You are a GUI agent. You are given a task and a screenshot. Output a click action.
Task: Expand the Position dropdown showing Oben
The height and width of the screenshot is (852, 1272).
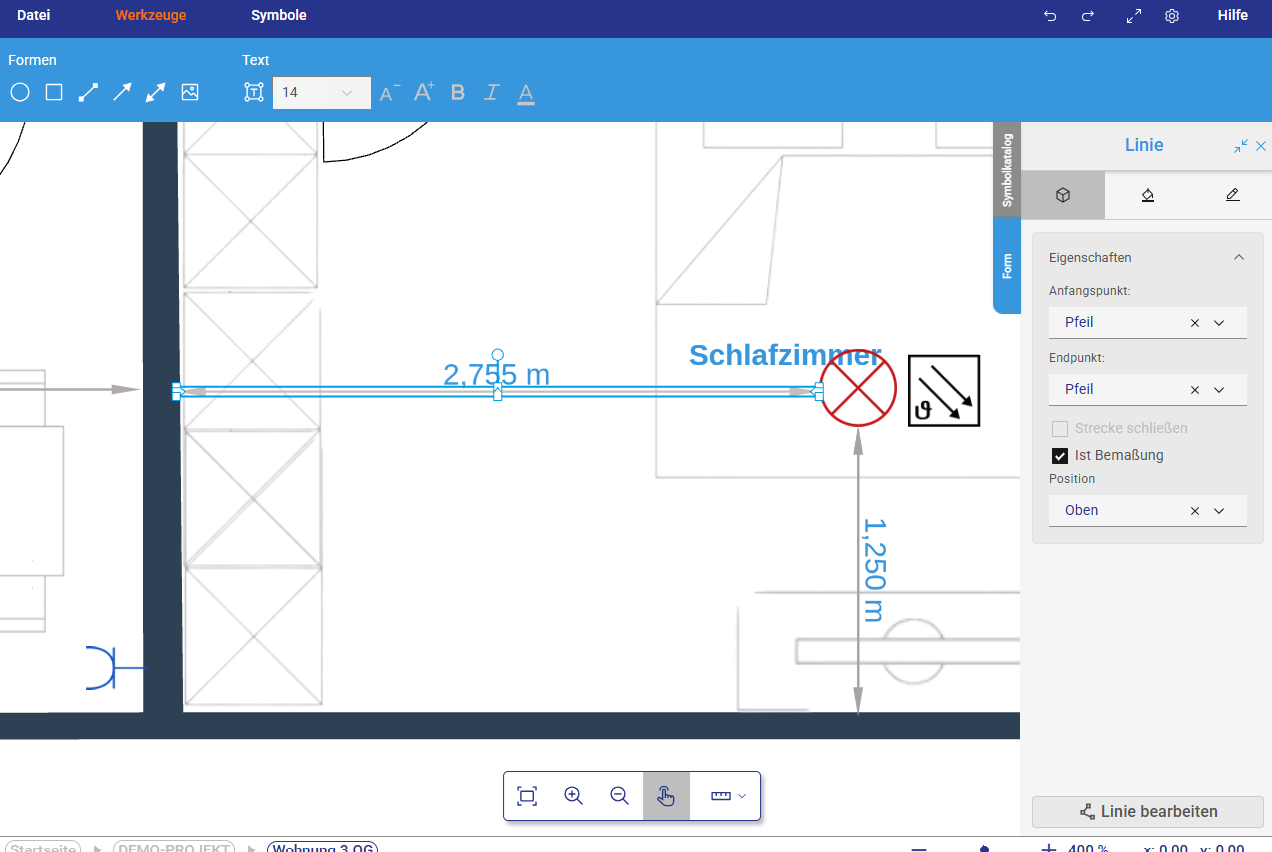[1219, 511]
